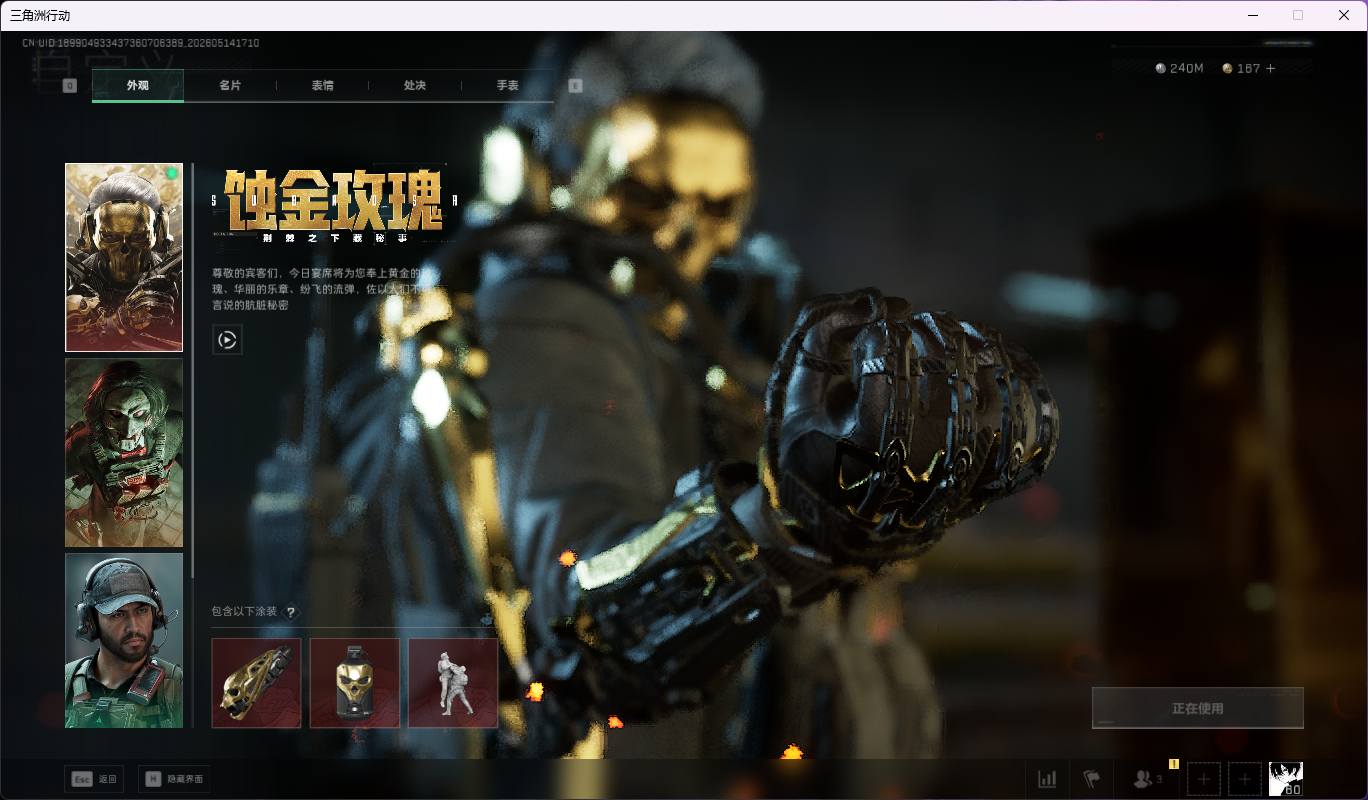
Task: Click the E next-tab key hint
Action: [575, 86]
